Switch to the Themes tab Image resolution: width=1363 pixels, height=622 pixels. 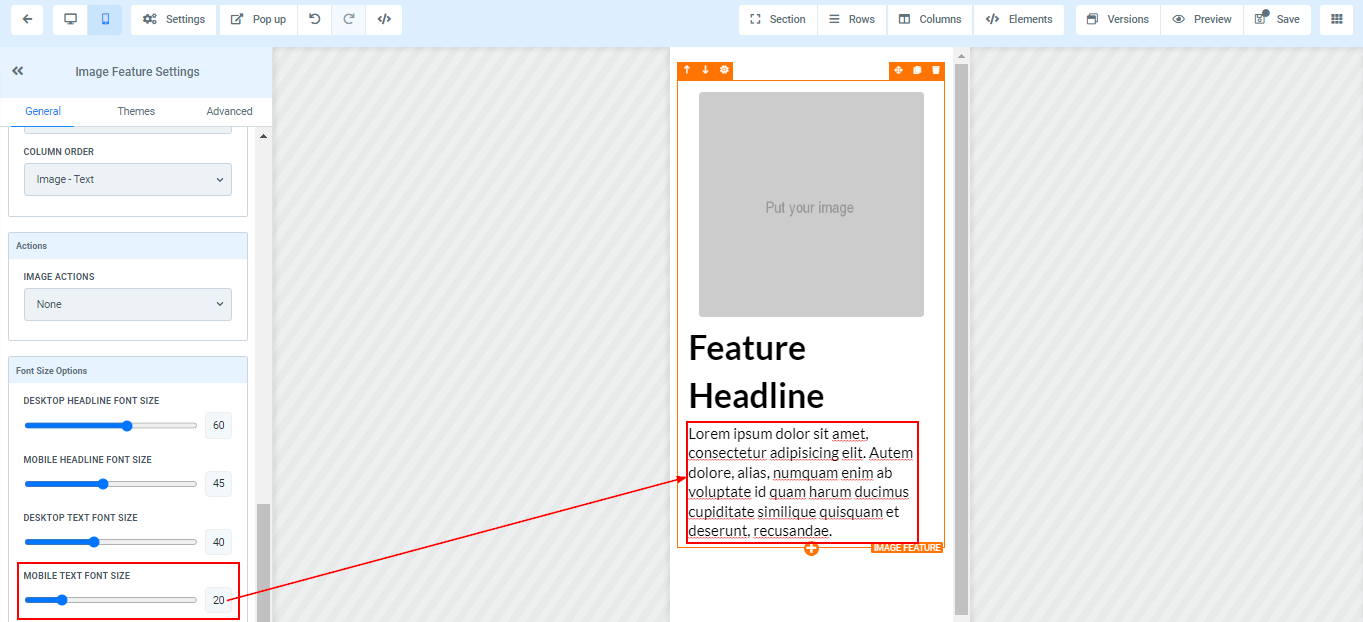(136, 111)
